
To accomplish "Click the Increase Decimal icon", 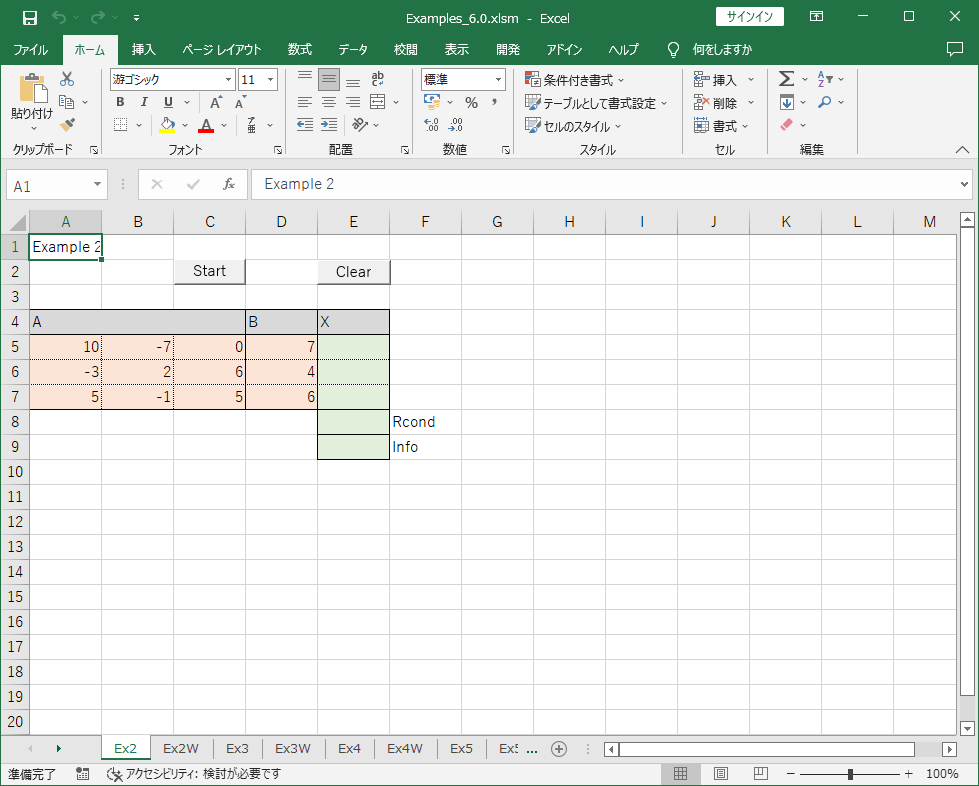I will tap(432, 126).
